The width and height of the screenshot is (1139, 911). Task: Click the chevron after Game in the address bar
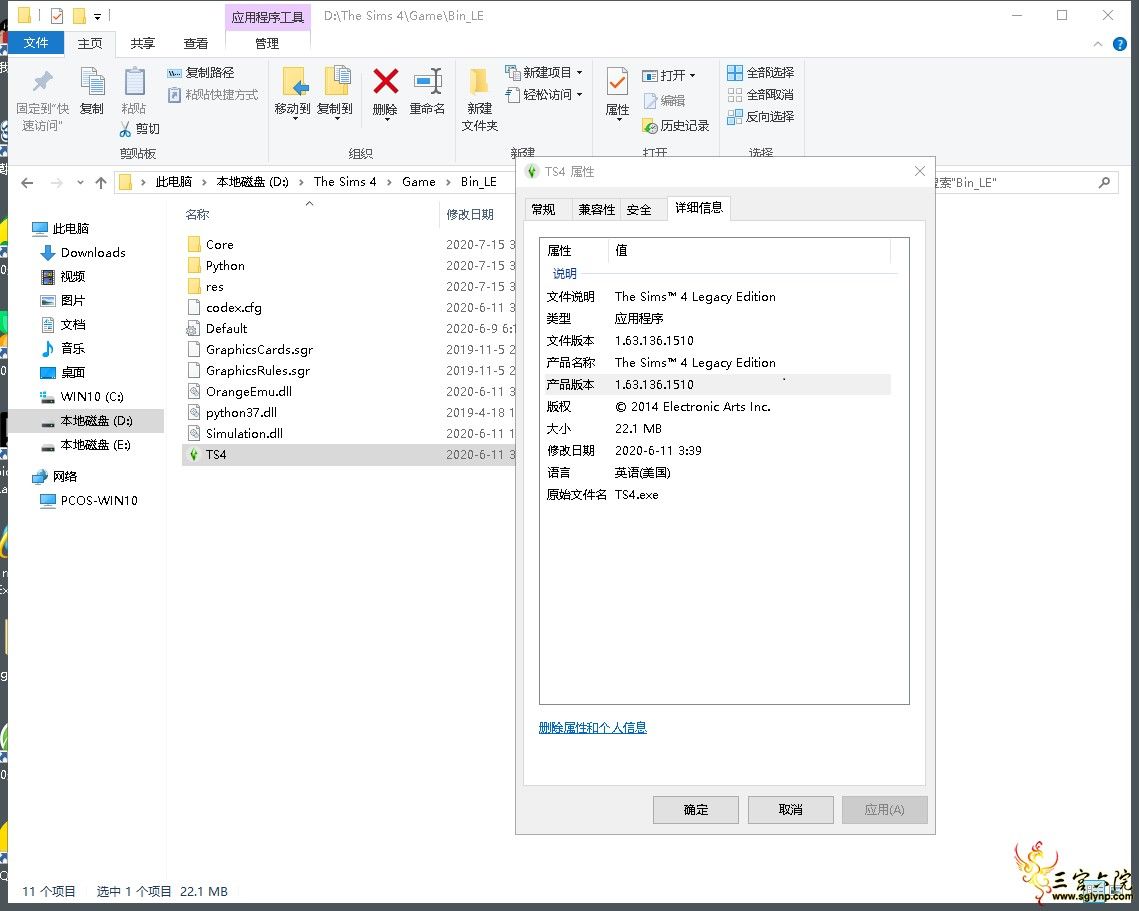[x=448, y=182]
